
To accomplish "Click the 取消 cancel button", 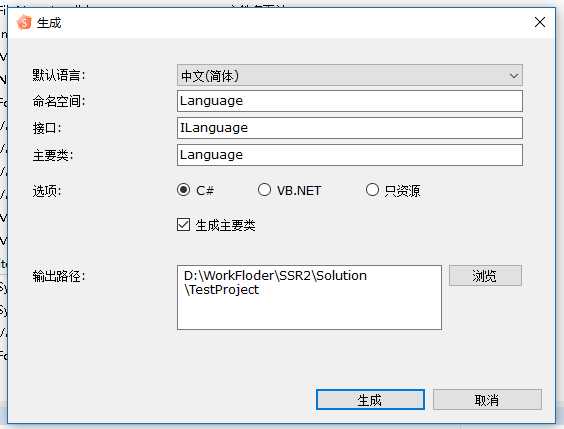I will (487, 400).
